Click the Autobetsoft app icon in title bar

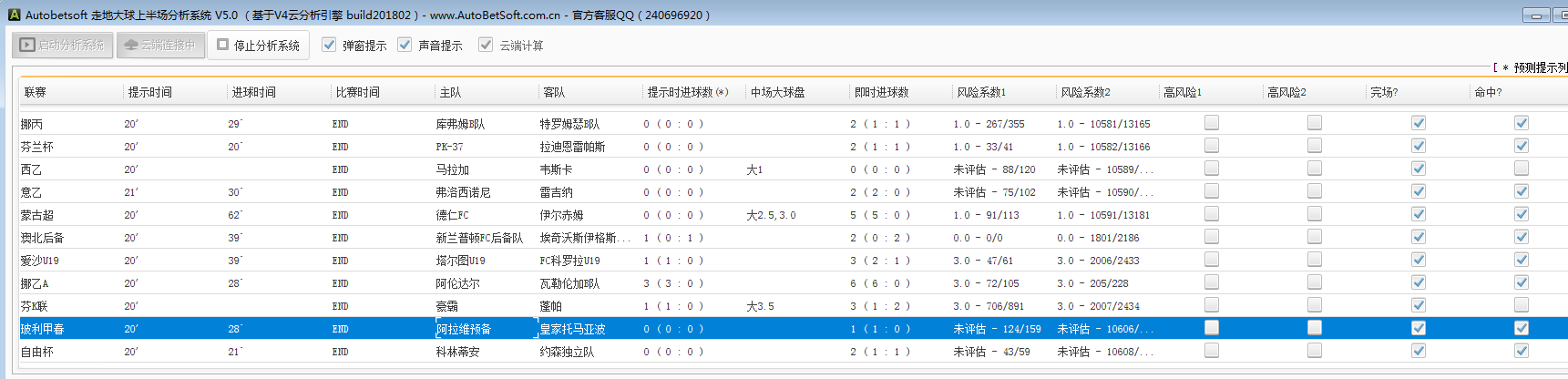(13, 15)
